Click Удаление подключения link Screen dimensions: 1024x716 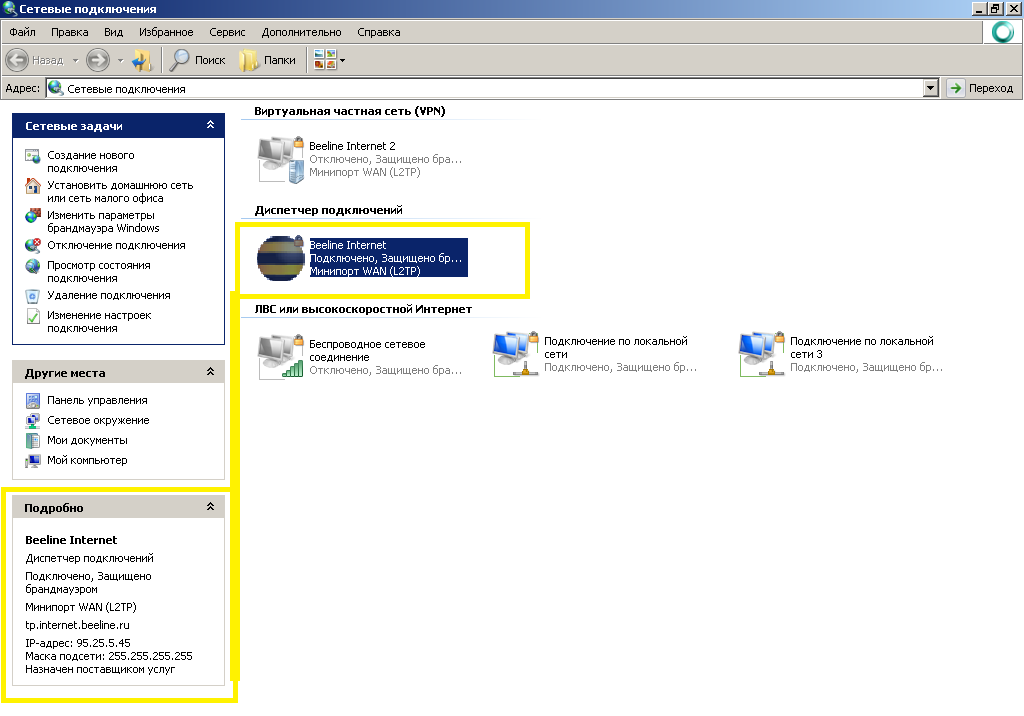pos(108,295)
